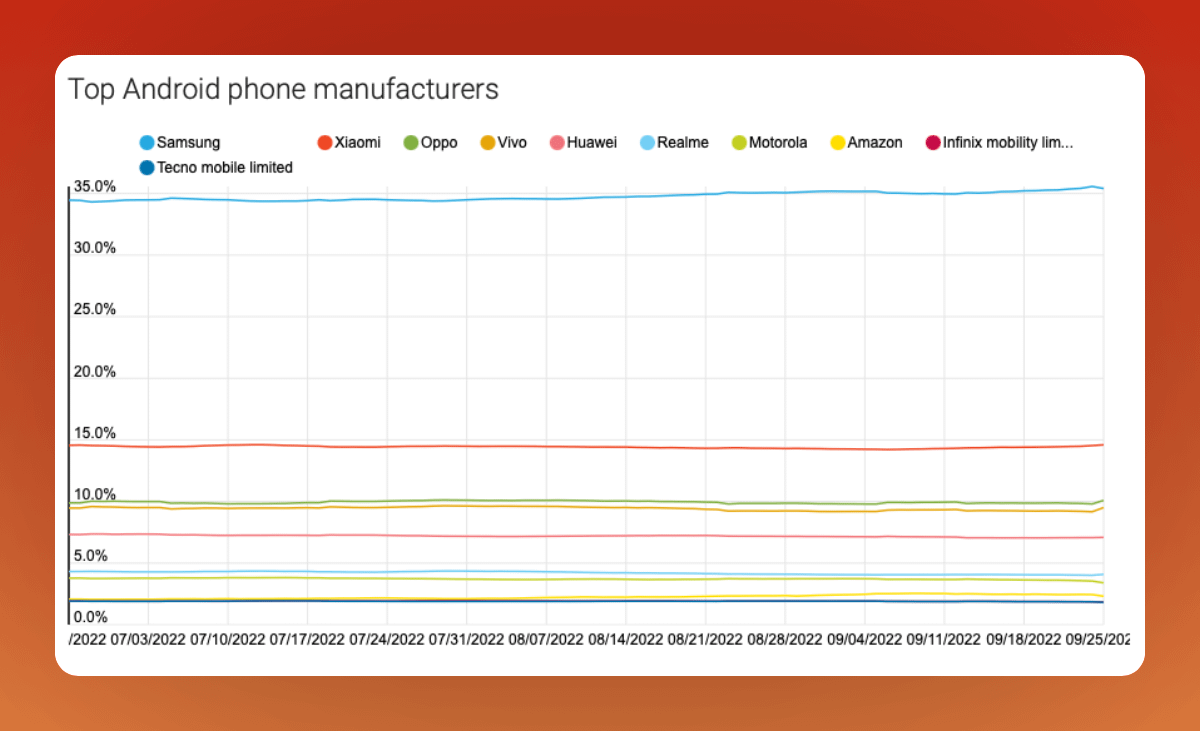The width and height of the screenshot is (1200, 731).
Task: Click the Vivo orange legend dot
Action: click(x=487, y=143)
